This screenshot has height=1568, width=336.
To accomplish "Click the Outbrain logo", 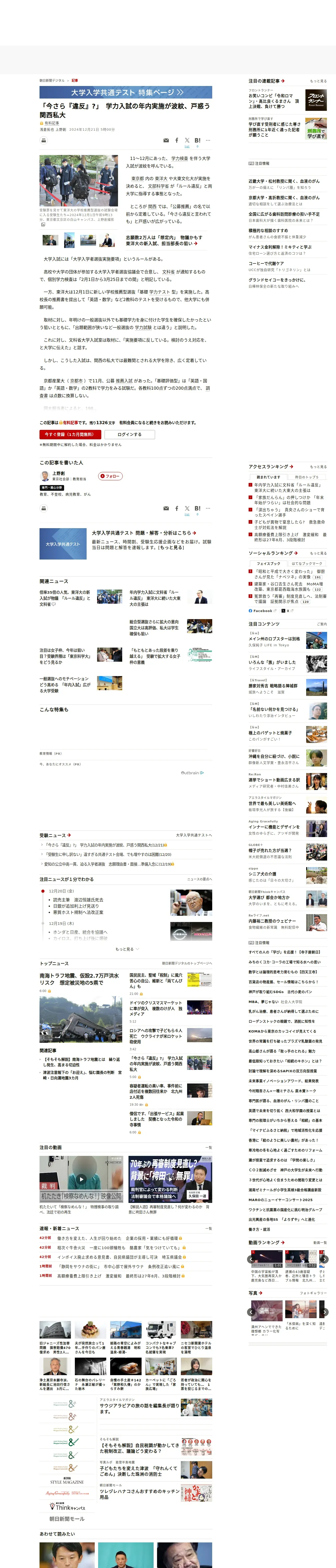I will pyautogui.click(x=192, y=773).
